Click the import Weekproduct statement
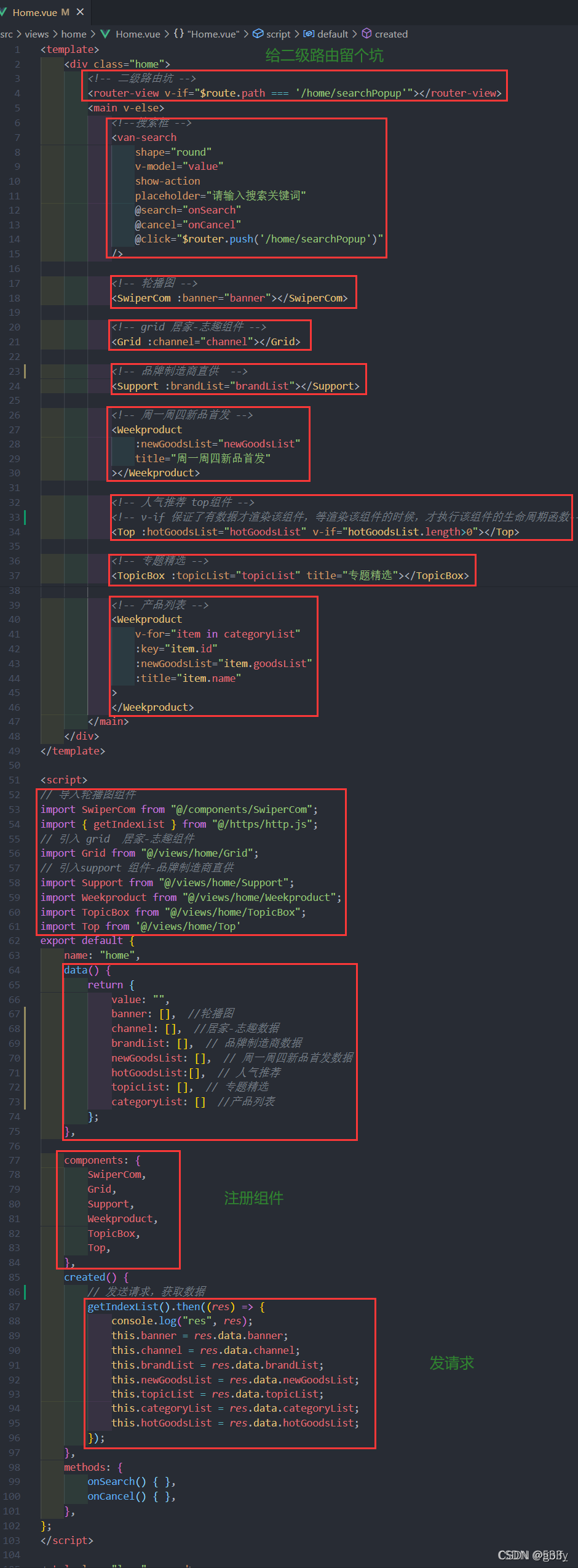578x1568 pixels. 191,897
